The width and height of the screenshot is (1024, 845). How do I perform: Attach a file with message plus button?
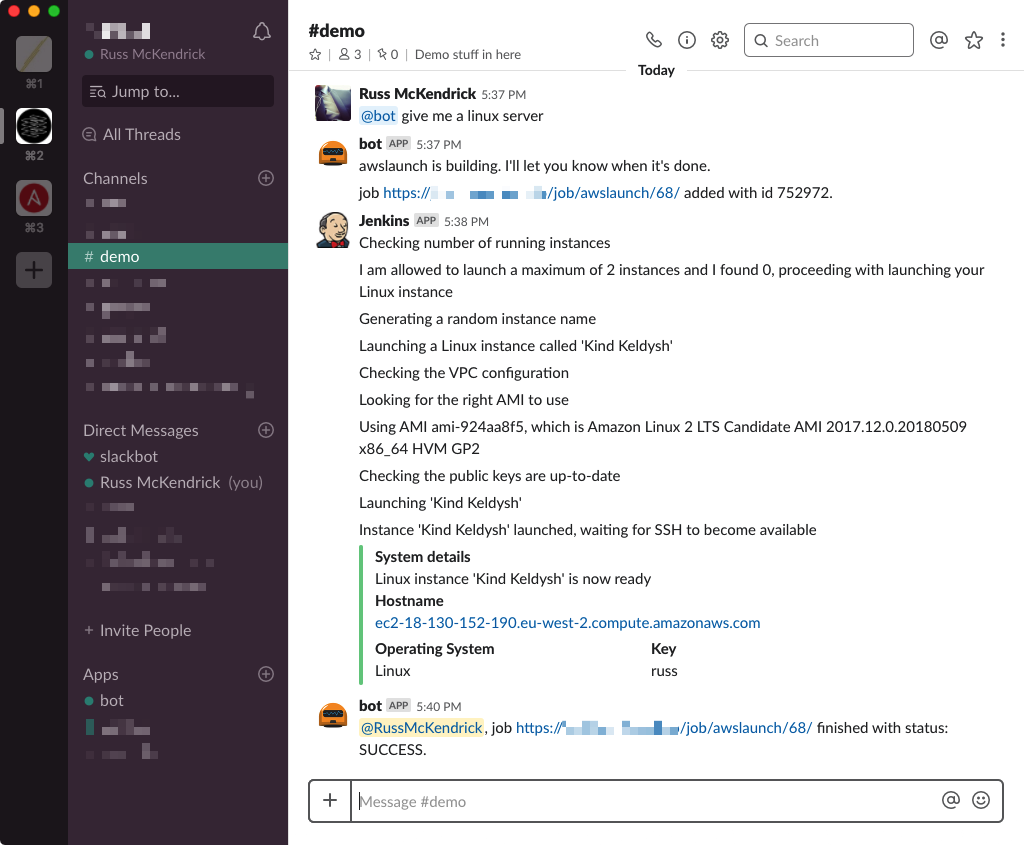330,801
